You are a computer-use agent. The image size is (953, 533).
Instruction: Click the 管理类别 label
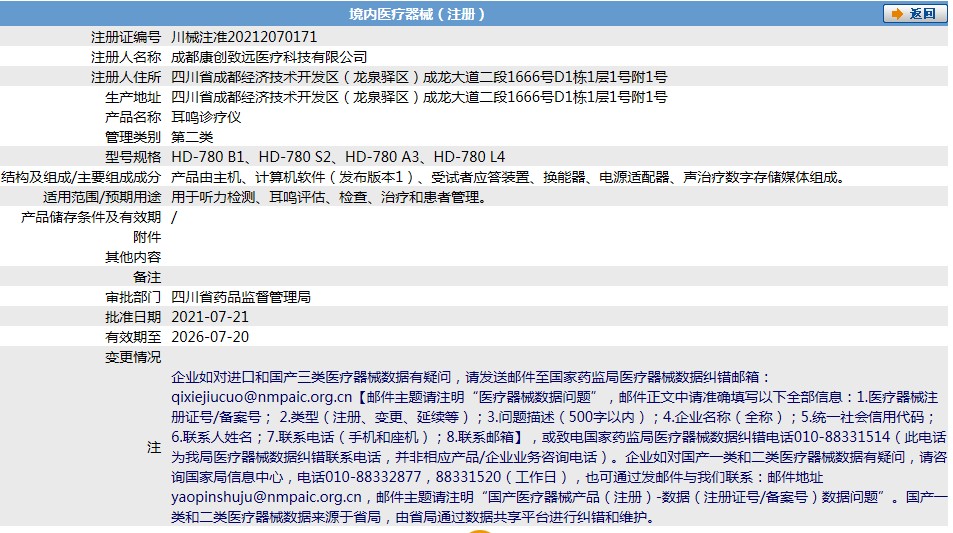133,137
